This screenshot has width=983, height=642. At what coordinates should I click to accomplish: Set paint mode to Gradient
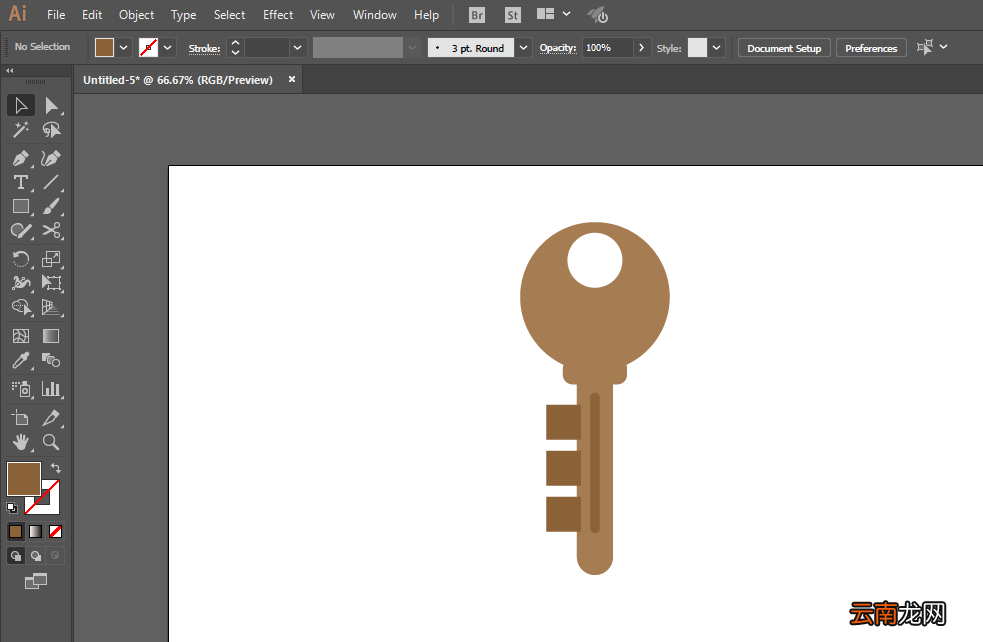point(36,532)
